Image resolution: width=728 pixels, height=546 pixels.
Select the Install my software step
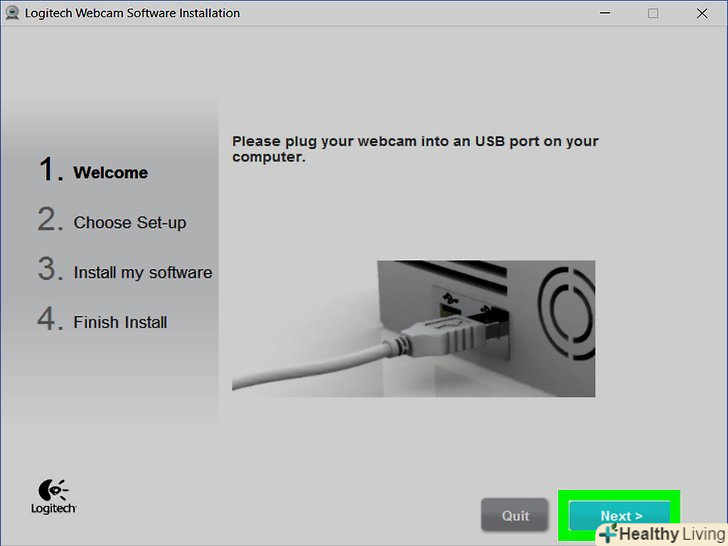coord(125,270)
